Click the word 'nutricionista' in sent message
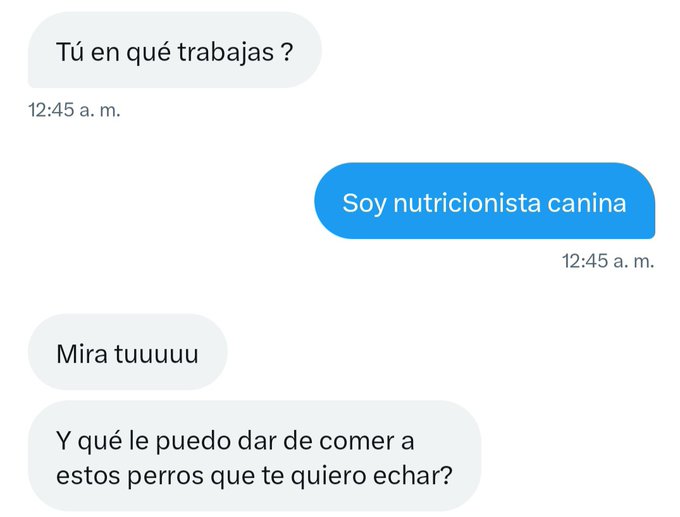This screenshot has width=680, height=517. pyautogui.click(x=467, y=203)
